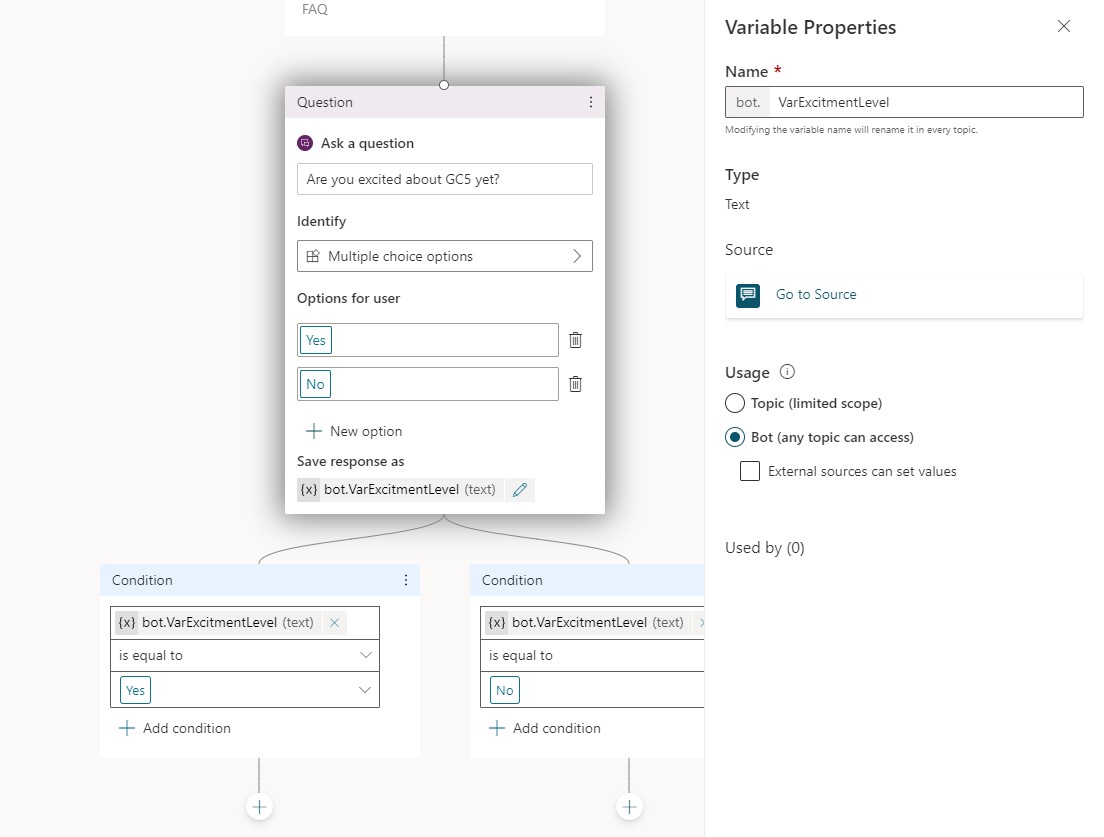This screenshot has width=1104, height=837.
Task: Click the 'Used by (0)' text
Action: pos(765,548)
